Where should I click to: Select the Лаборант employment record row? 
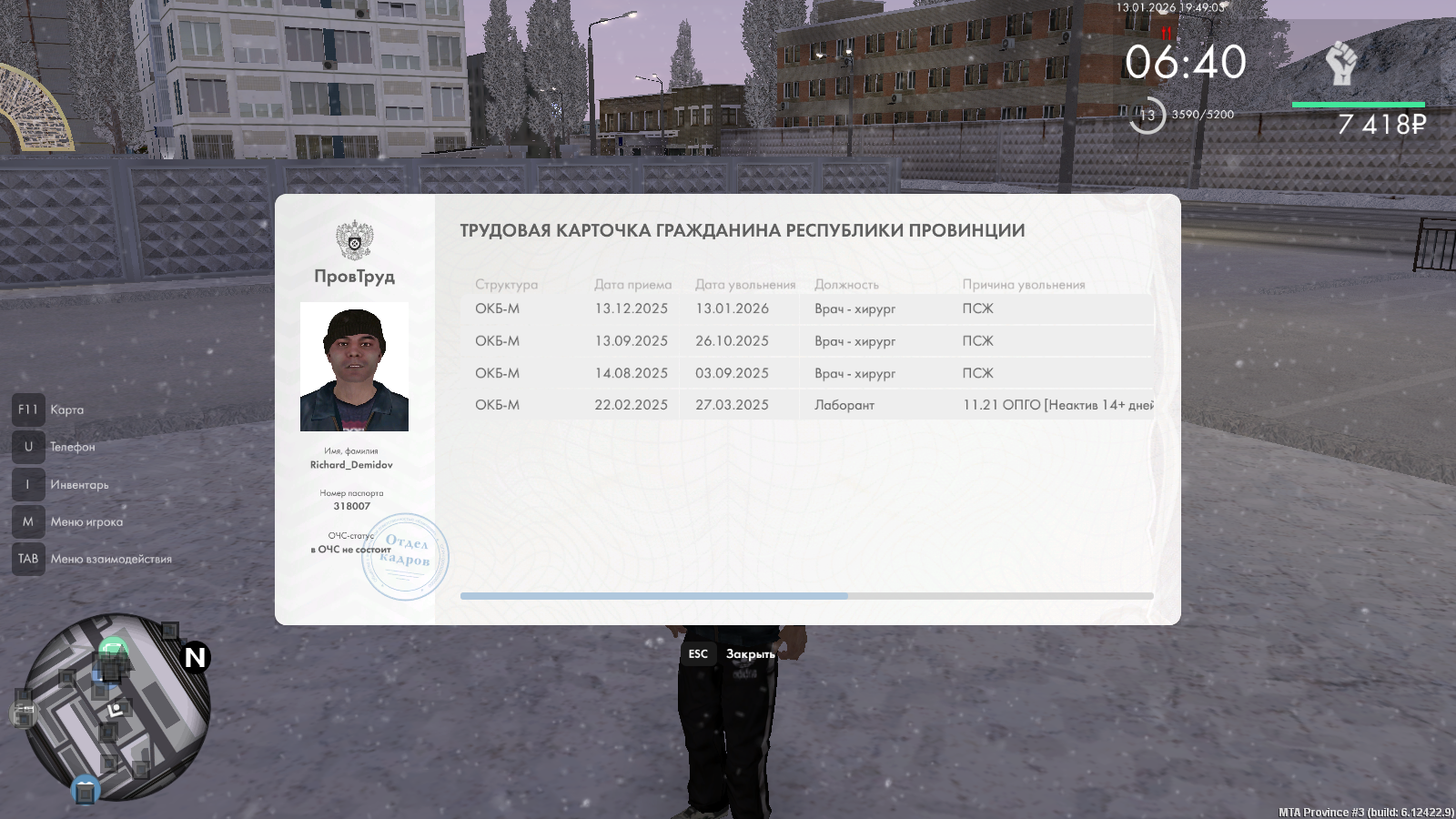click(x=805, y=405)
